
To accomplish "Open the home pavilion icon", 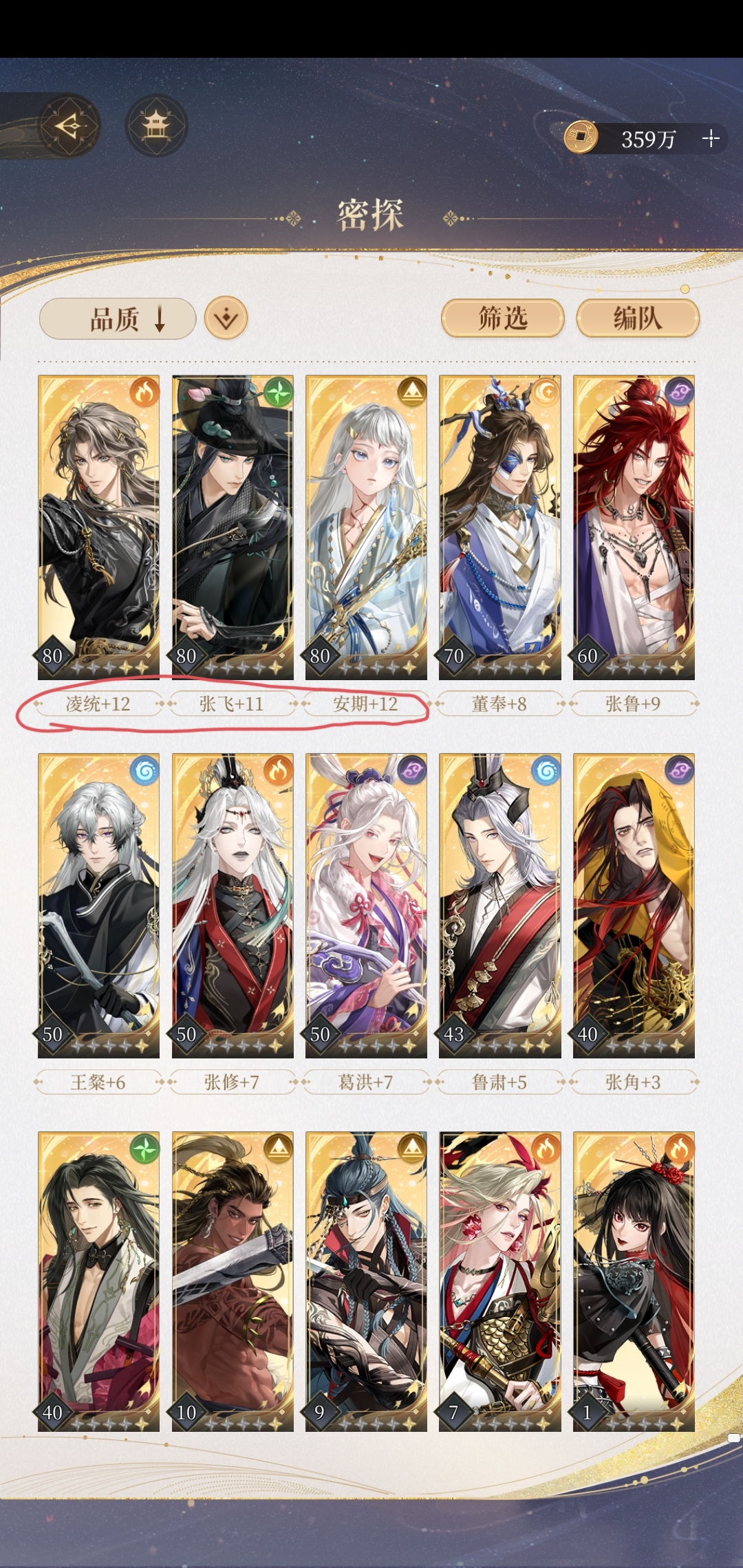I will pos(156,126).
